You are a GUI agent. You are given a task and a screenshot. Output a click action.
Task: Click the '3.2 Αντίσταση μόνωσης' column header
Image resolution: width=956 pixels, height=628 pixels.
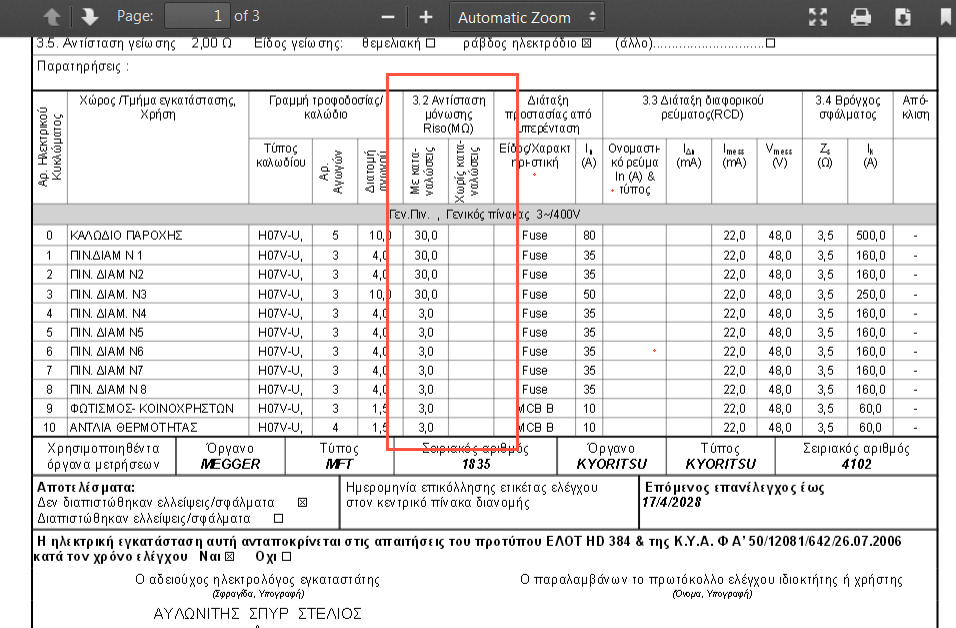(448, 114)
